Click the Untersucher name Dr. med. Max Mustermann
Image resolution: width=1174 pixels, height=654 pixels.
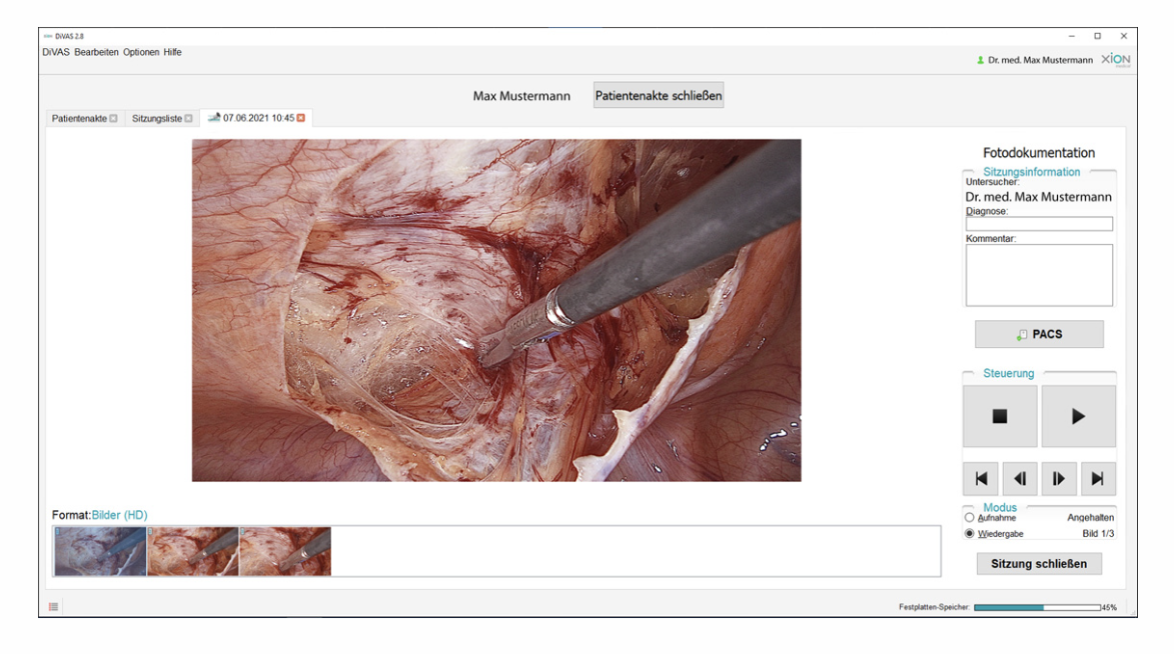(x=1038, y=197)
